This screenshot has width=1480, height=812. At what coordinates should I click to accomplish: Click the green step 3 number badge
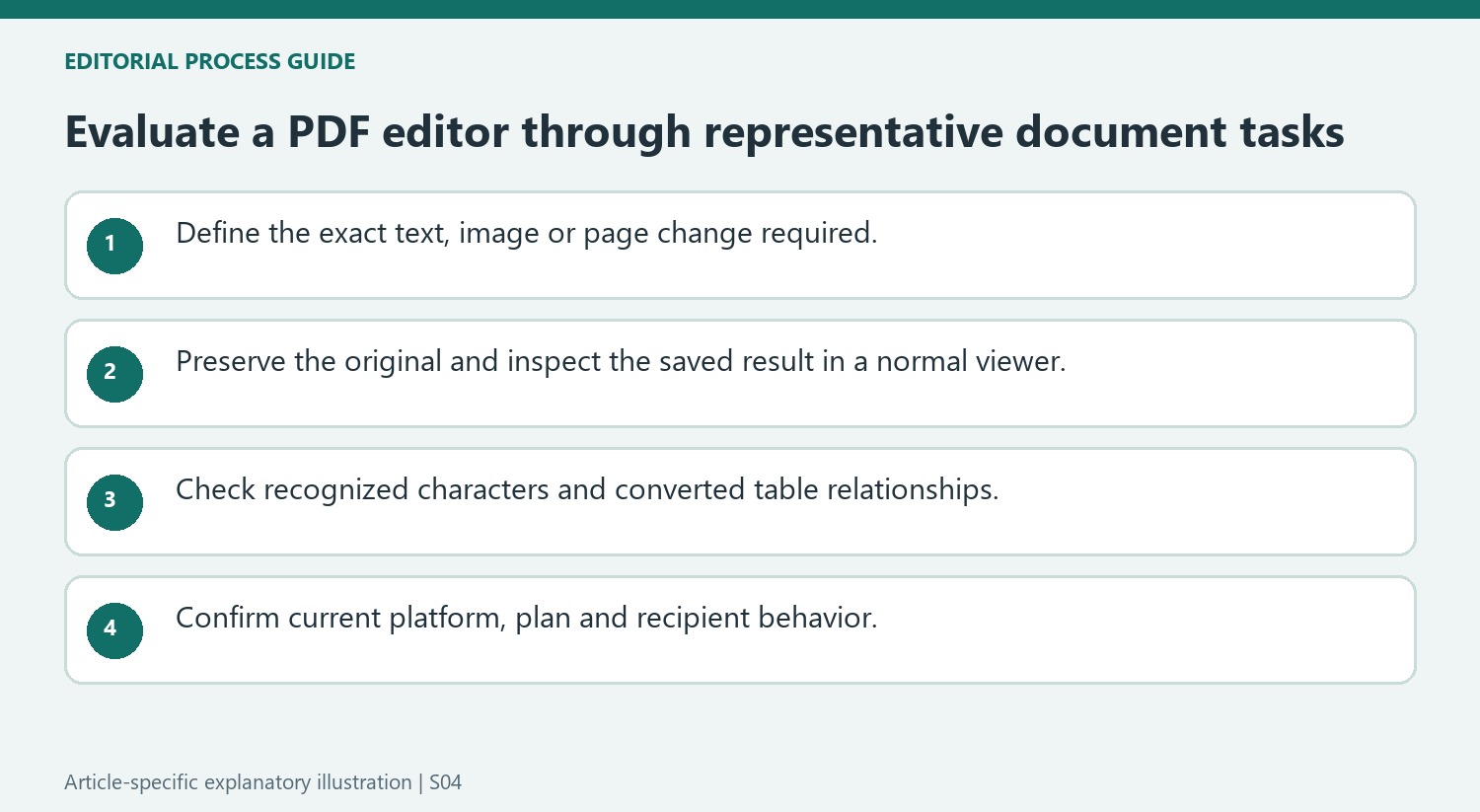(114, 502)
